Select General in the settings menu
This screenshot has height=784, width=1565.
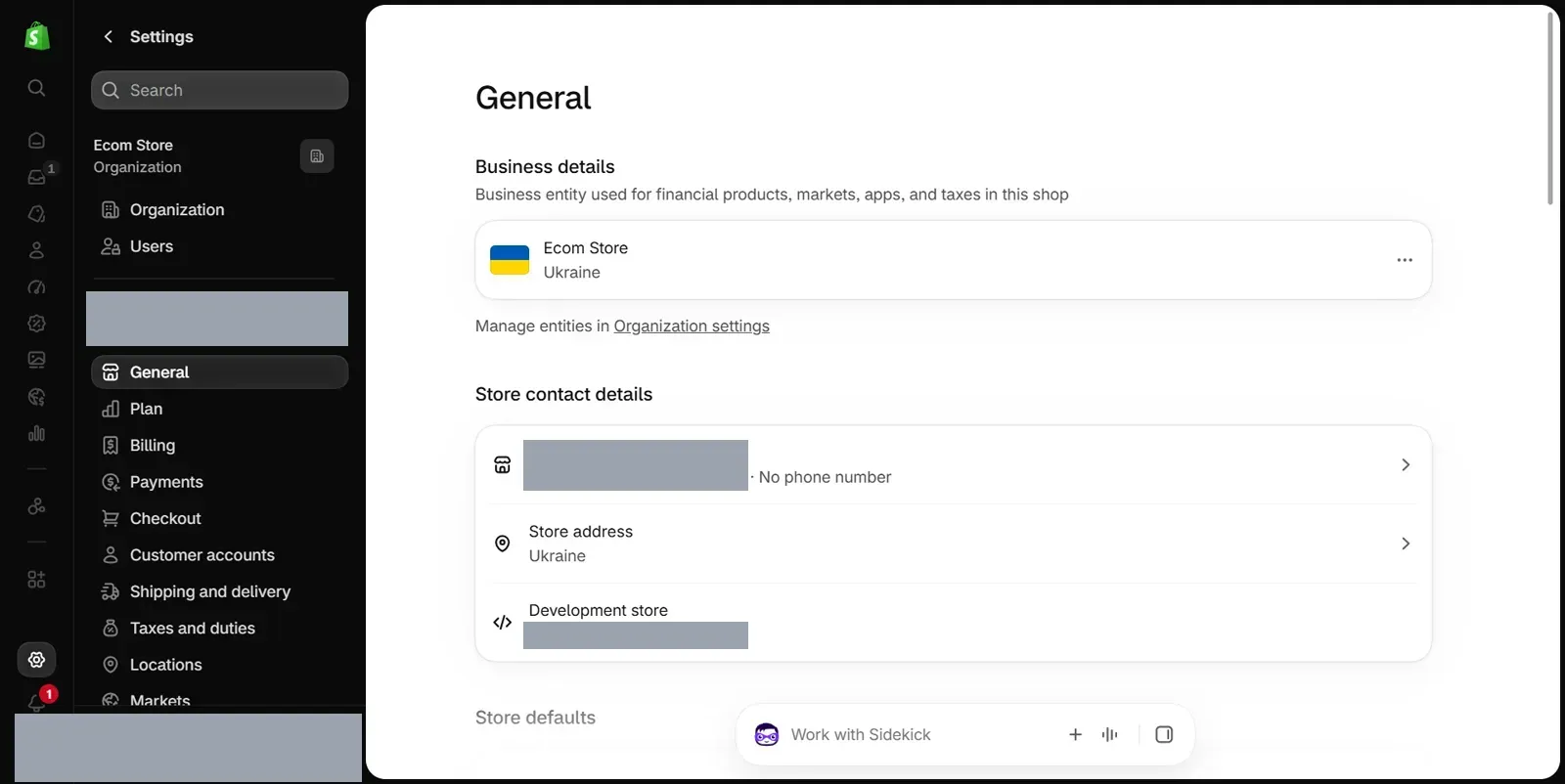220,372
